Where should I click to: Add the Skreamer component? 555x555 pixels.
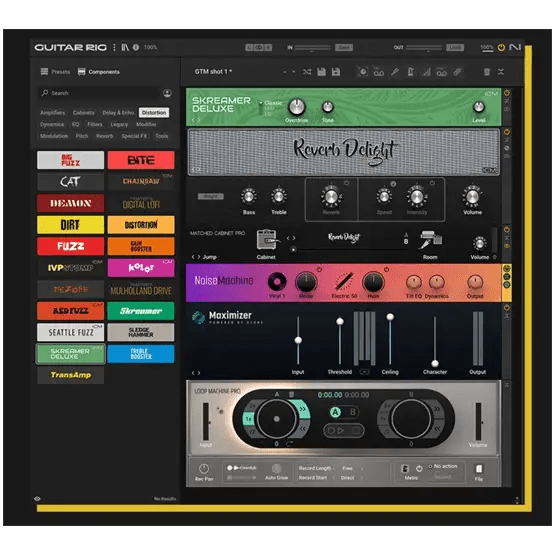[x=141, y=311]
